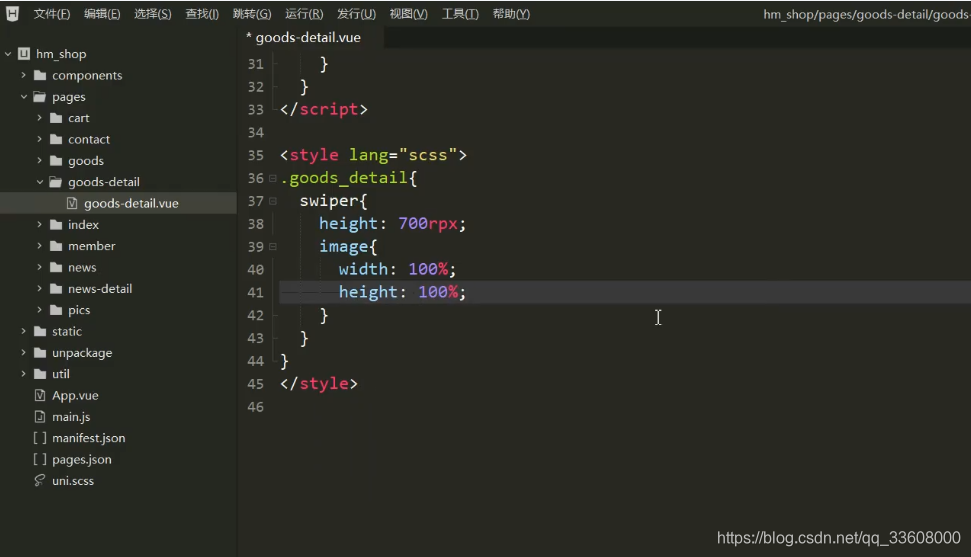The height and width of the screenshot is (557, 971).
Task: Expand the components folder chevron
Action: pos(24,75)
